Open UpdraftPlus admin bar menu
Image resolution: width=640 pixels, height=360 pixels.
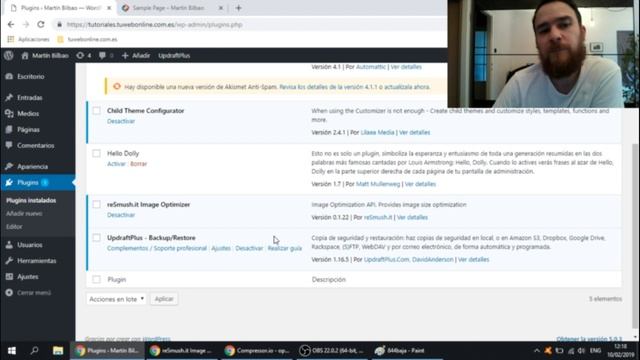pyautogui.click(x=174, y=56)
